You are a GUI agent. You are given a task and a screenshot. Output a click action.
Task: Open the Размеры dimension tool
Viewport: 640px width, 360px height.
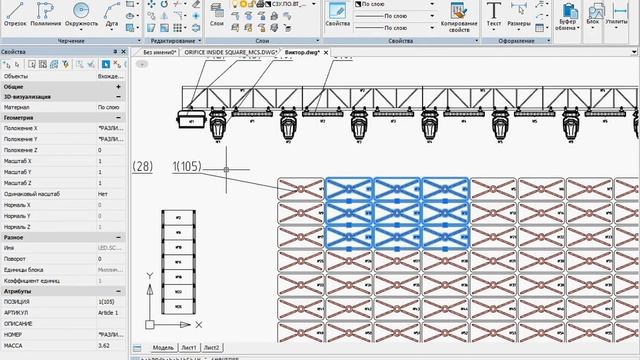518,15
